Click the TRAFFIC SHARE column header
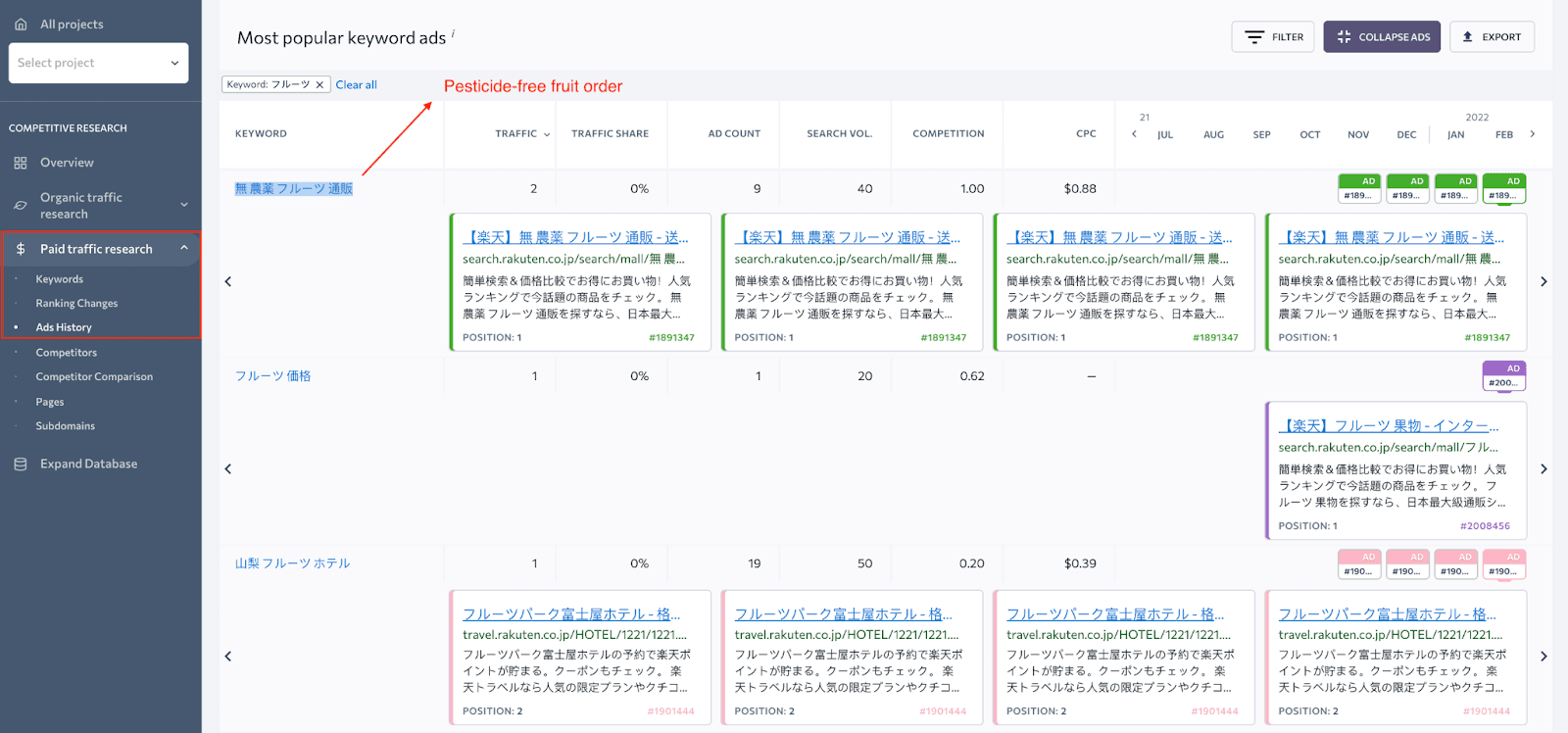Image resolution: width=1568 pixels, height=733 pixels. coord(610,134)
